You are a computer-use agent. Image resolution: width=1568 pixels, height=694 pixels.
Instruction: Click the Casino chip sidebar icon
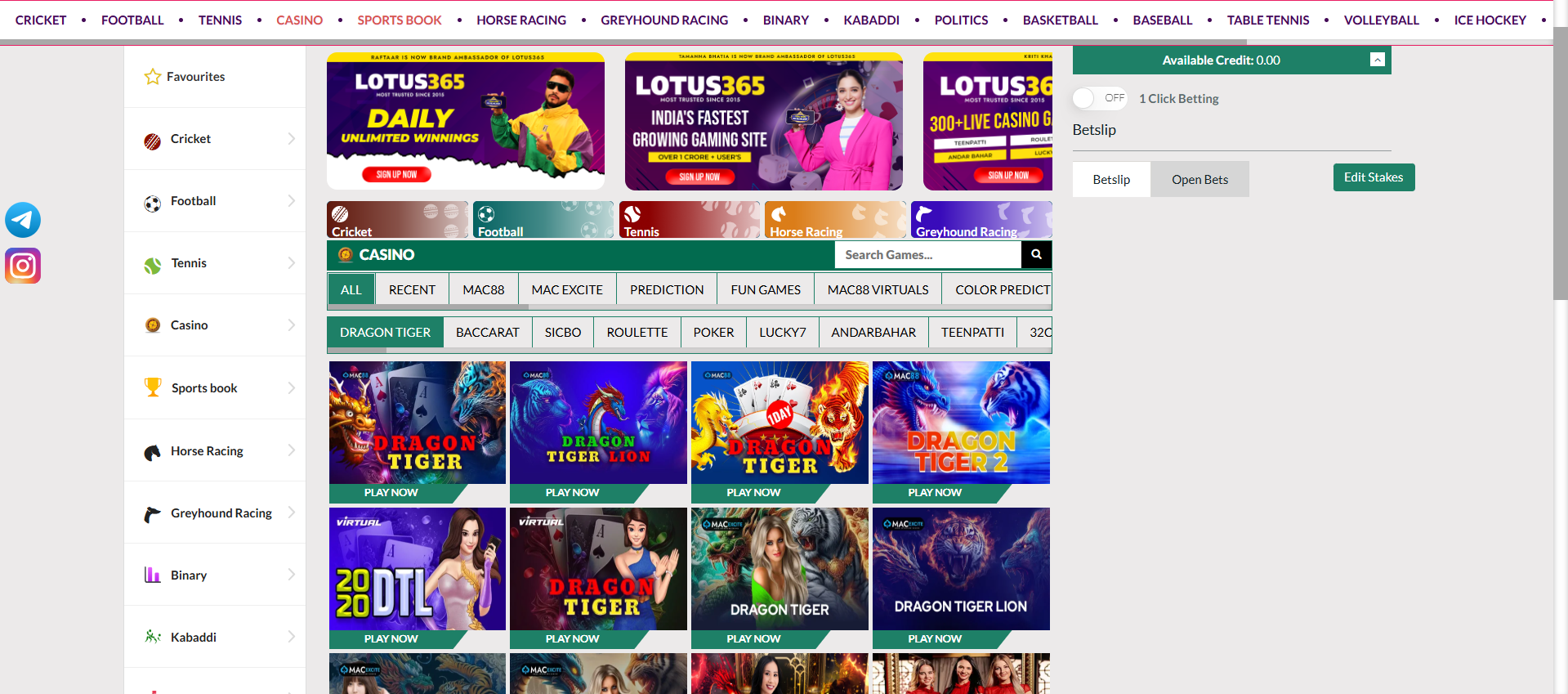point(153,325)
